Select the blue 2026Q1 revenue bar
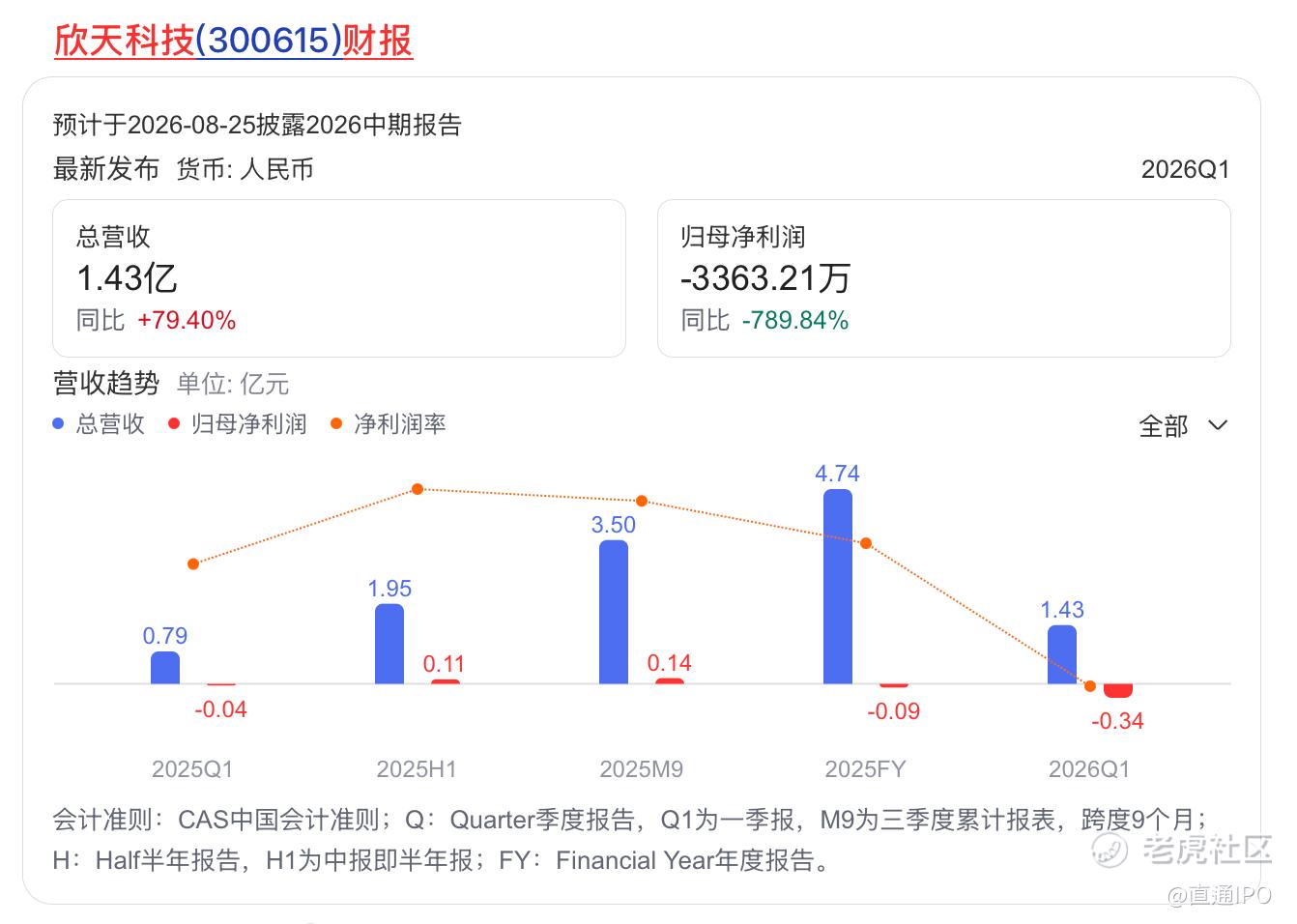 [1062, 654]
